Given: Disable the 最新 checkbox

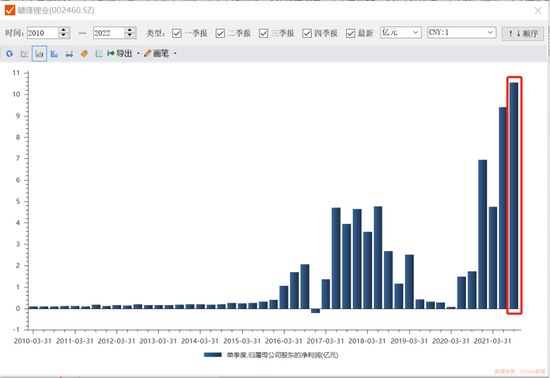Looking at the screenshot, I should point(350,33).
